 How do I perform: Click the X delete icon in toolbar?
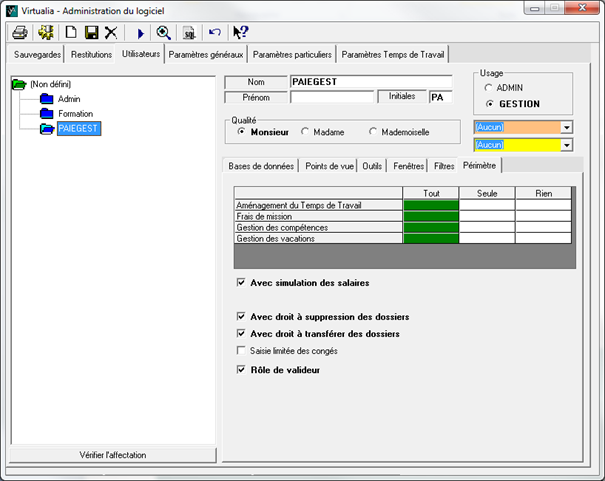111,32
